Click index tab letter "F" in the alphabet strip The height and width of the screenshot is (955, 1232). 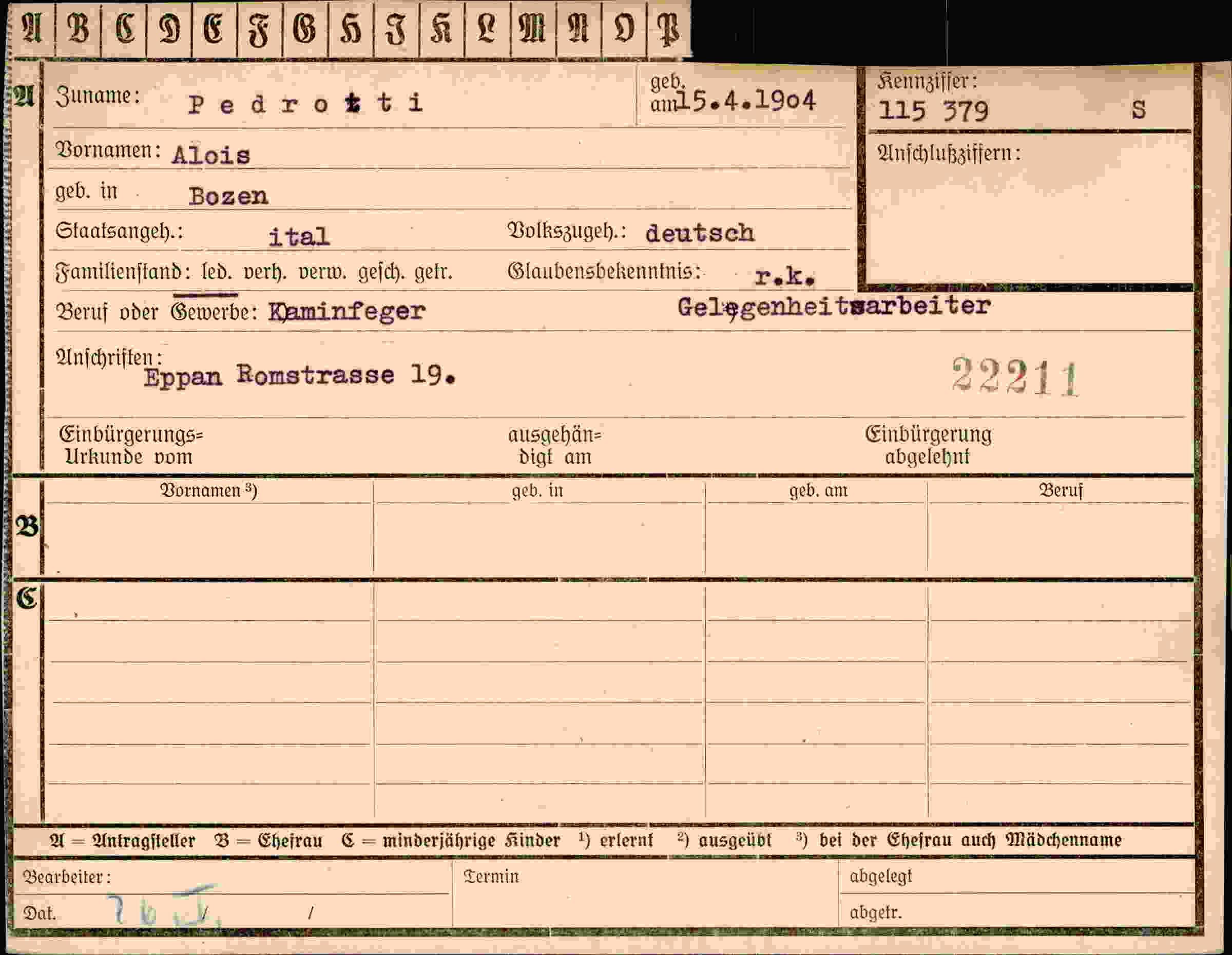259,29
